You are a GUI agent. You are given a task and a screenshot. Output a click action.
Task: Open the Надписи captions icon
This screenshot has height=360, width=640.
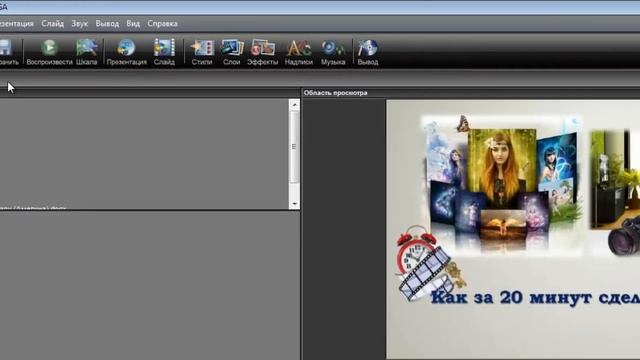click(x=299, y=48)
